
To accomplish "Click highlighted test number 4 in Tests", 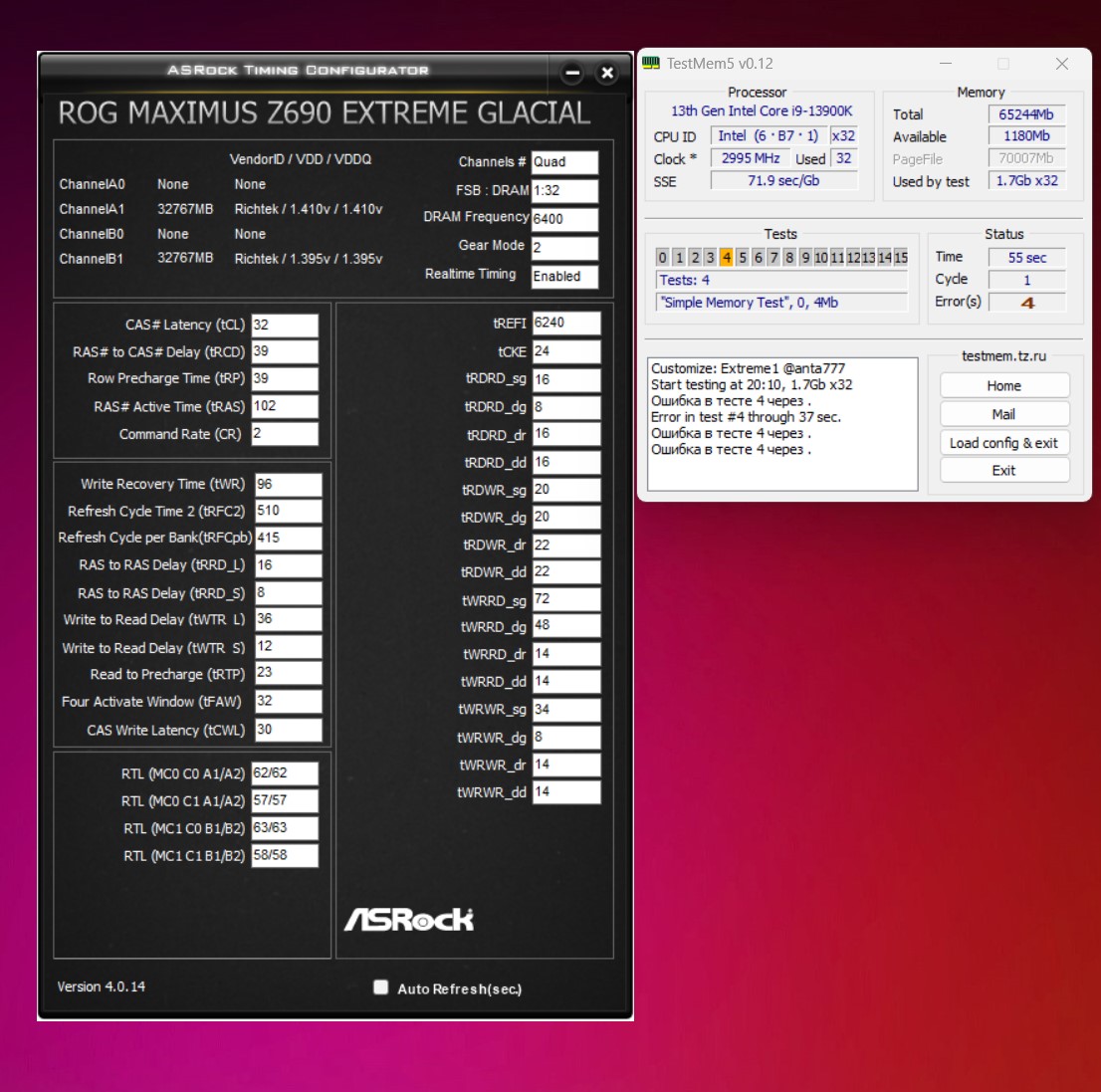I will coord(726,257).
